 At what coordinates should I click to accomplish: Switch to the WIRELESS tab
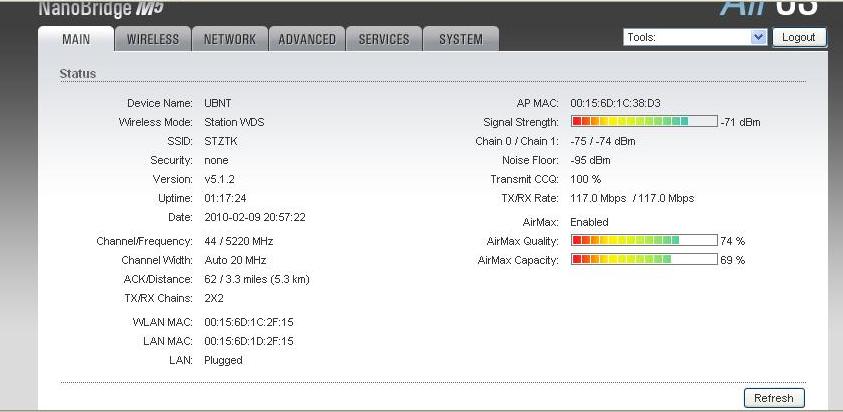(x=153, y=39)
